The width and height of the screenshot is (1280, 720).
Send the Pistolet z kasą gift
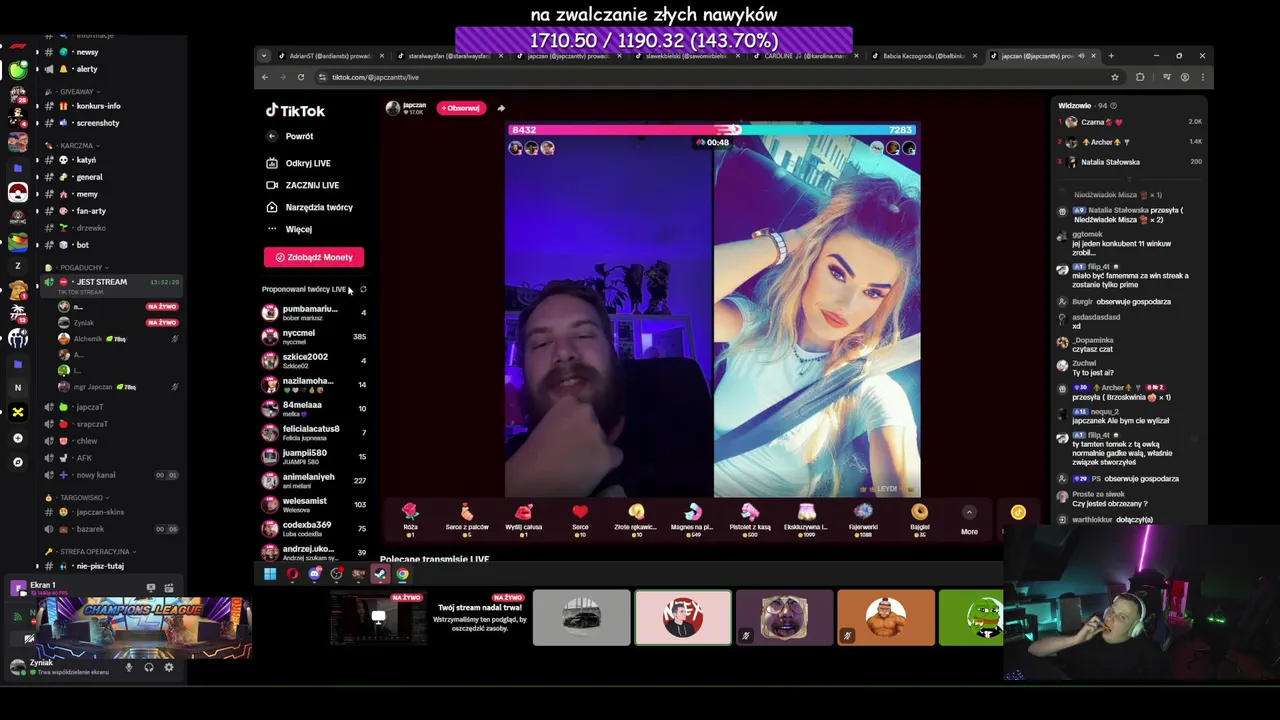click(x=749, y=518)
